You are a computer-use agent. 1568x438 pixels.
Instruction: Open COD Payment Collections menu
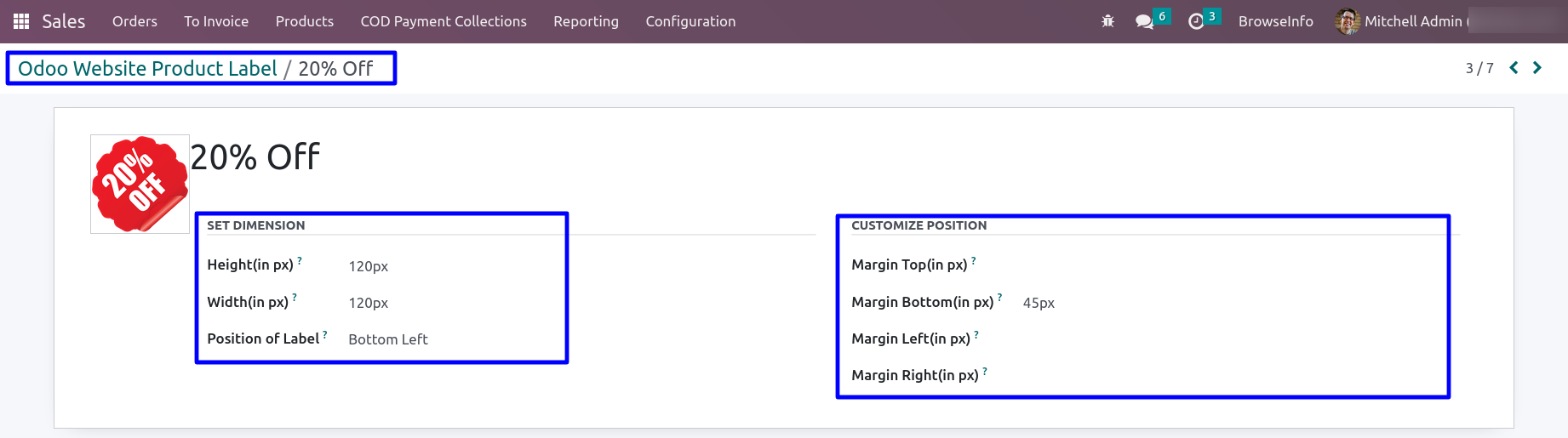(444, 21)
